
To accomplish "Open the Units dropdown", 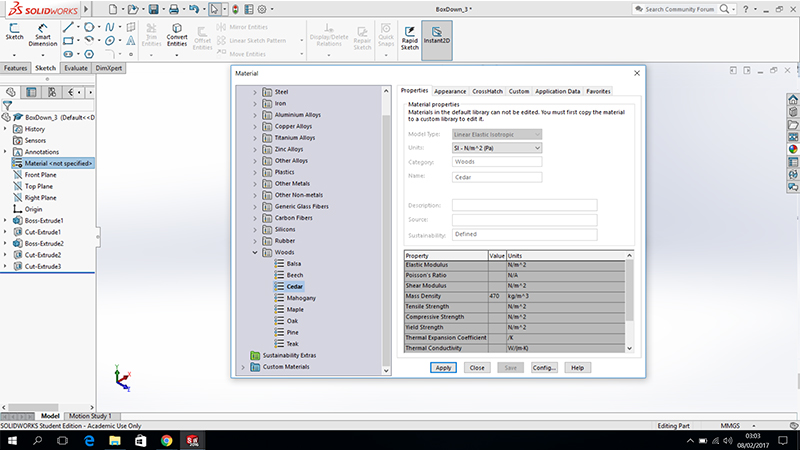I will pos(497,148).
